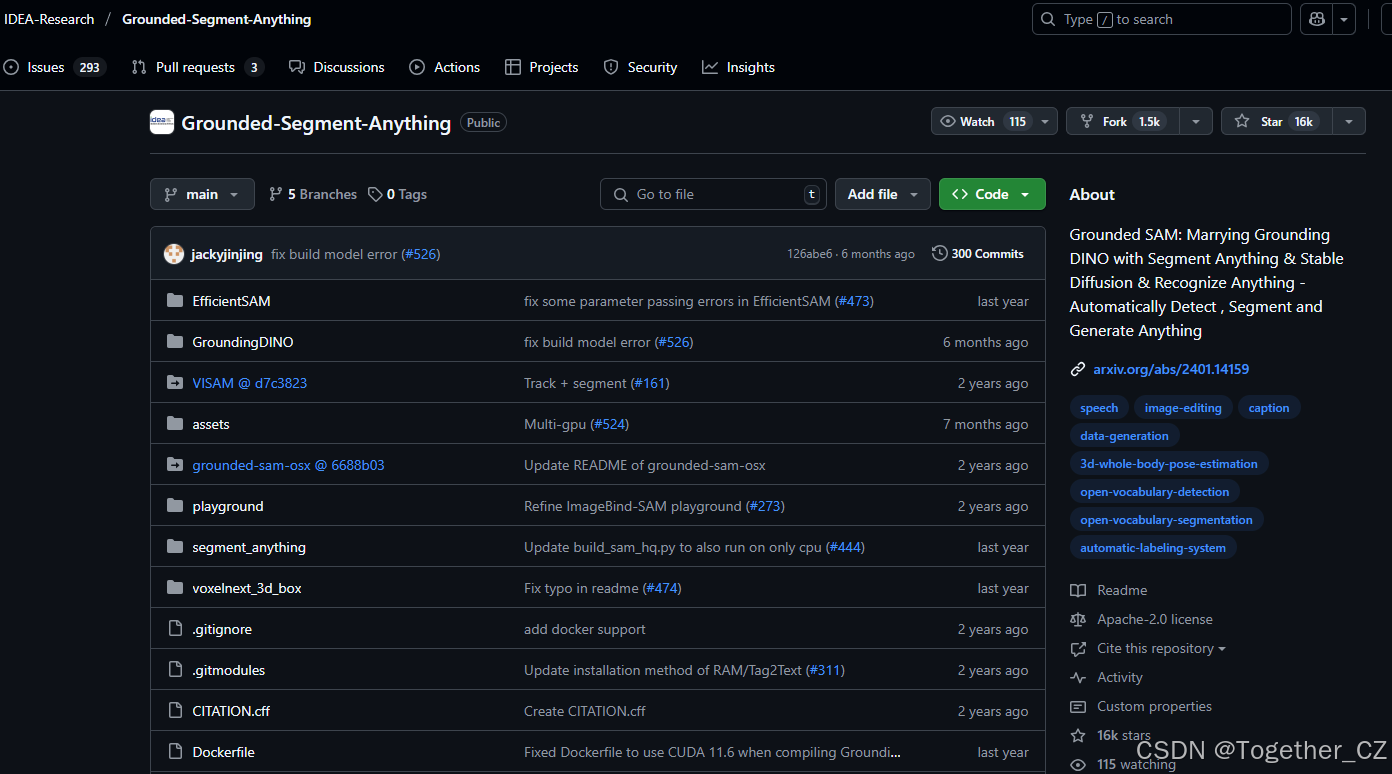Select the 3d-whole-body-pose-estimation topic tag
Image resolution: width=1392 pixels, height=774 pixels.
[1169, 464]
